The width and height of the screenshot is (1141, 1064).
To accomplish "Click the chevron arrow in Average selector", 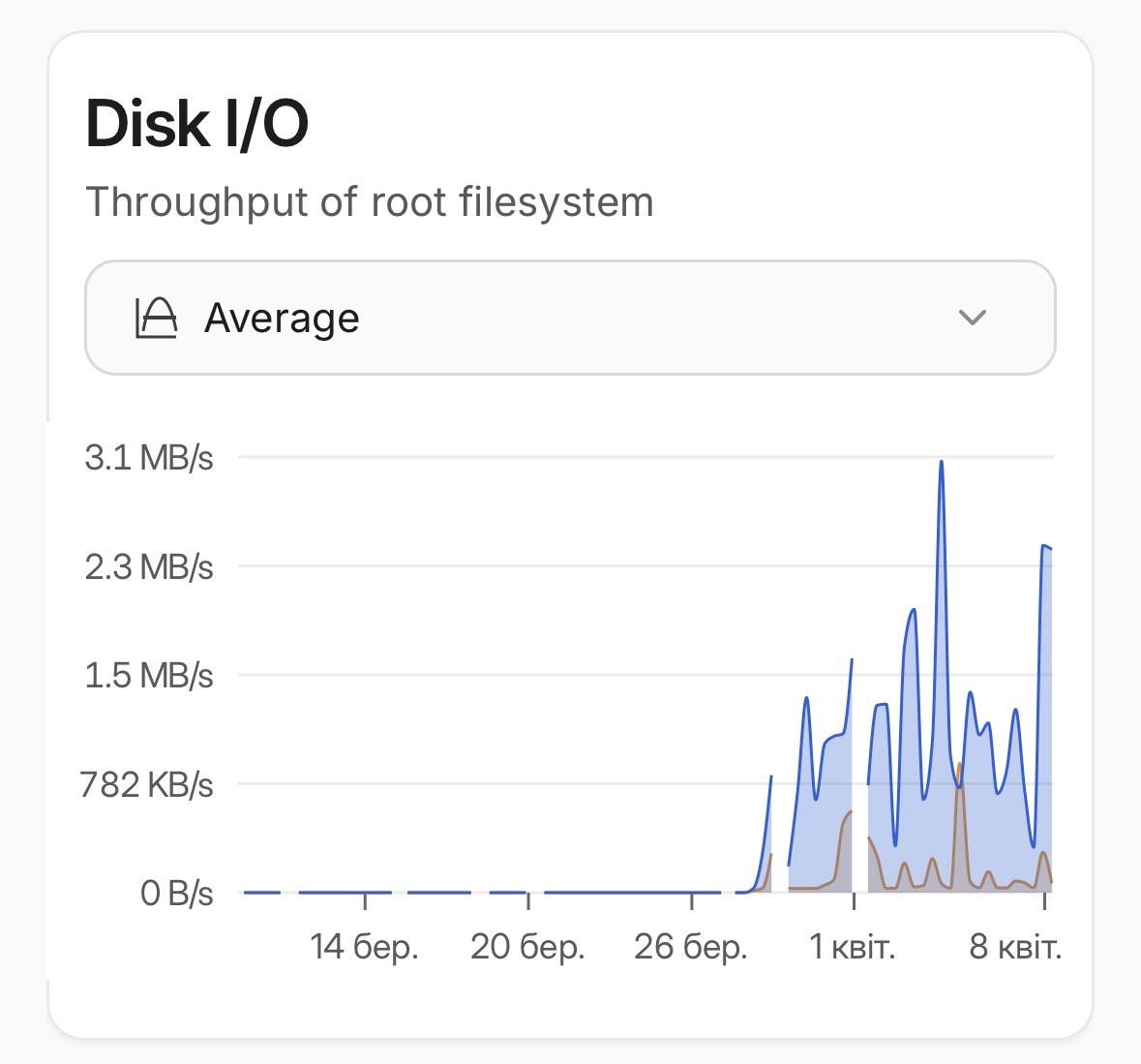I will click(971, 318).
